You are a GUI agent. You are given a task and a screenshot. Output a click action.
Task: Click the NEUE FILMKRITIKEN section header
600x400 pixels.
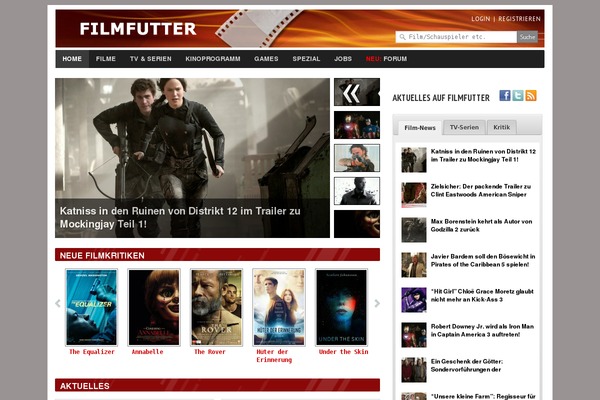(x=217, y=255)
